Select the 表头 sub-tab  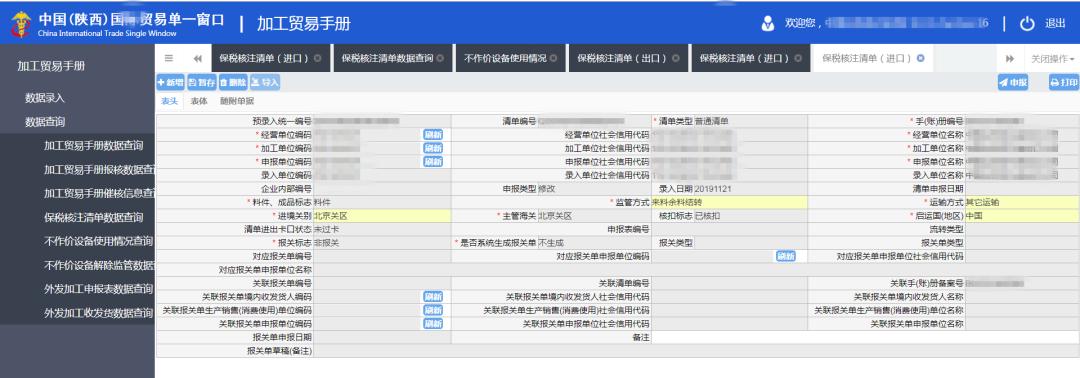pos(169,101)
